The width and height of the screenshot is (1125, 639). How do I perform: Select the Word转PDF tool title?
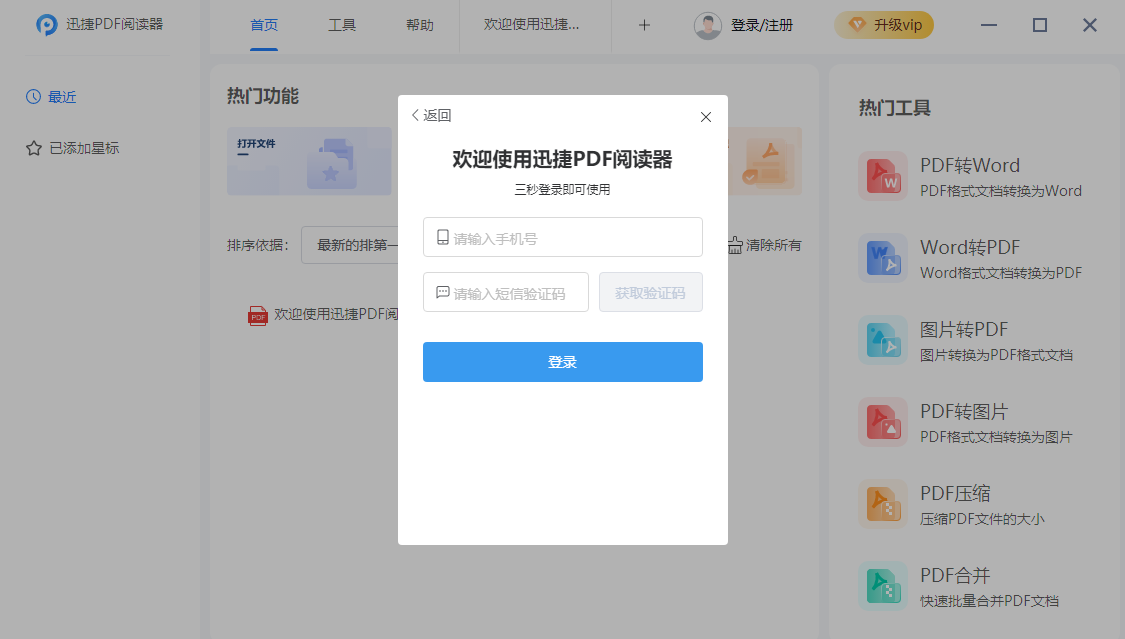[x=970, y=247]
